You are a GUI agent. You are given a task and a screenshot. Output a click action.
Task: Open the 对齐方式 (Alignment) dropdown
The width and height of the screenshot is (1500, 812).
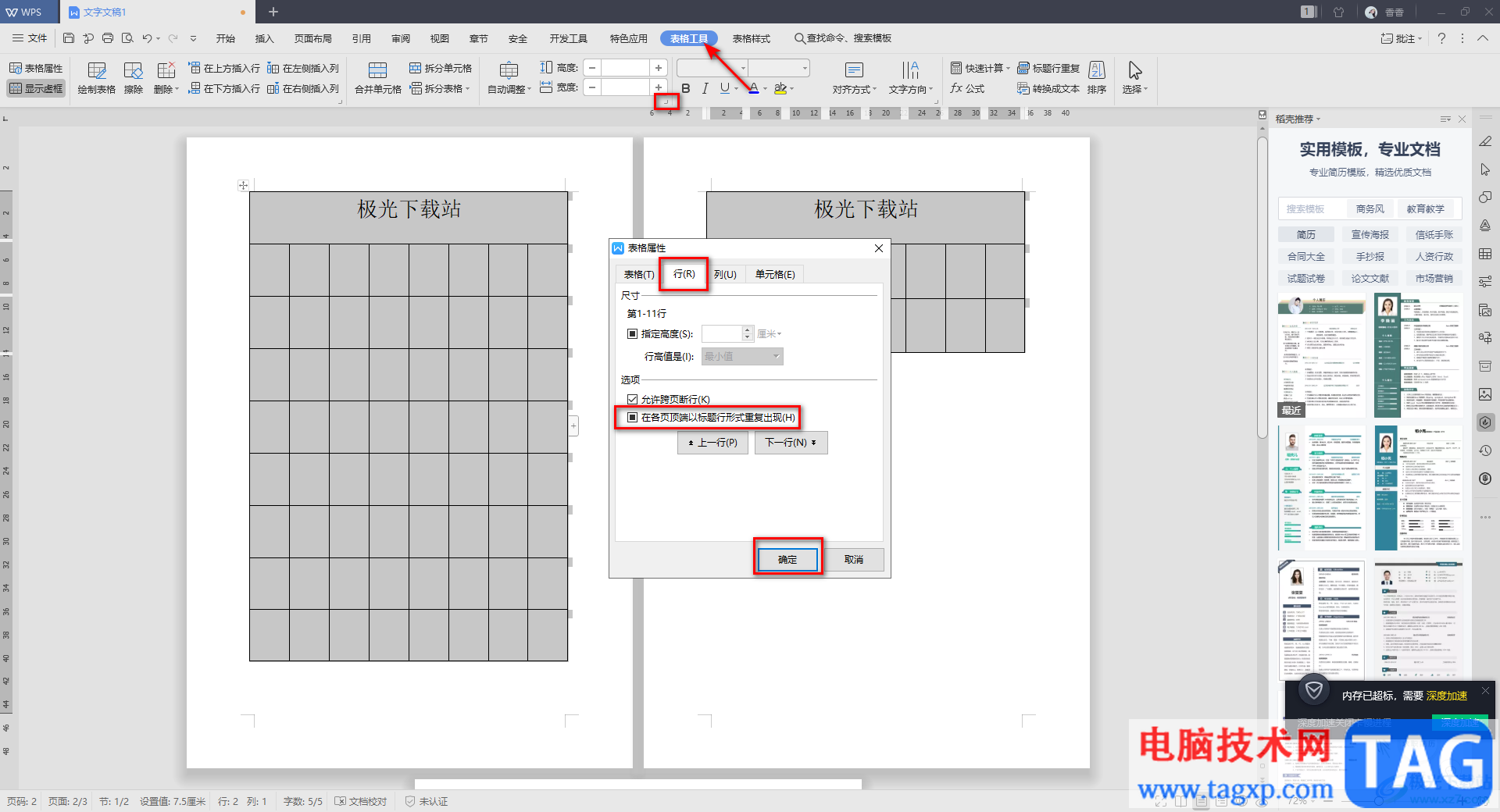click(x=855, y=79)
